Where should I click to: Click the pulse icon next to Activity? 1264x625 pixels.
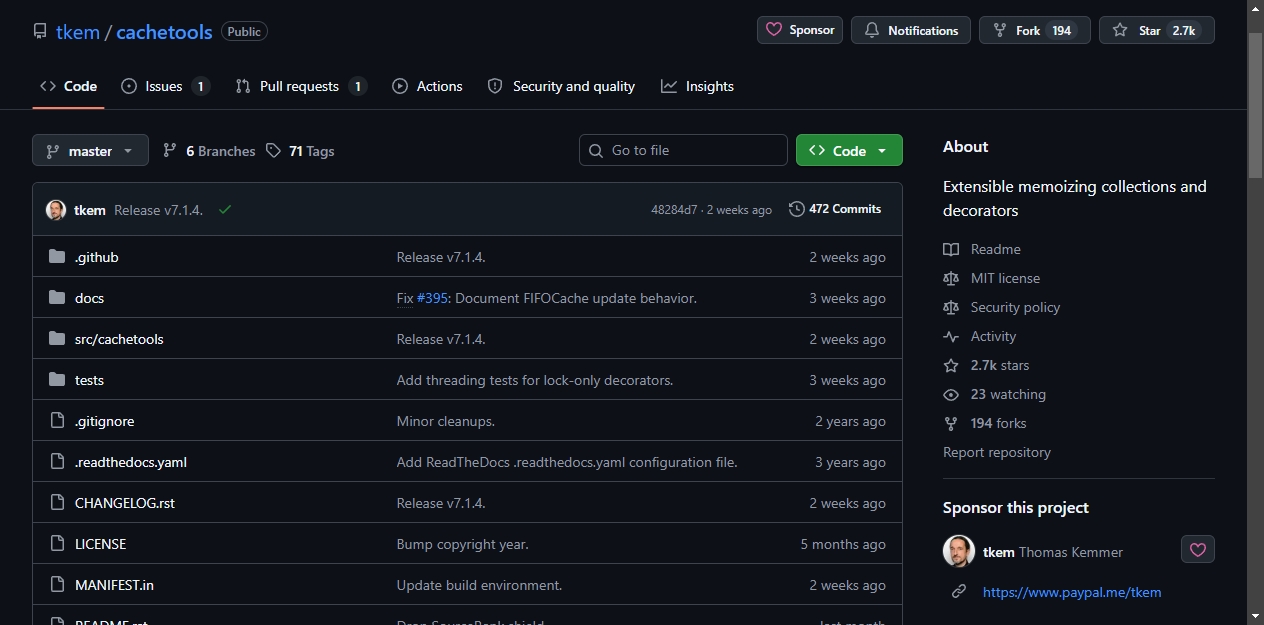pyautogui.click(x=951, y=337)
